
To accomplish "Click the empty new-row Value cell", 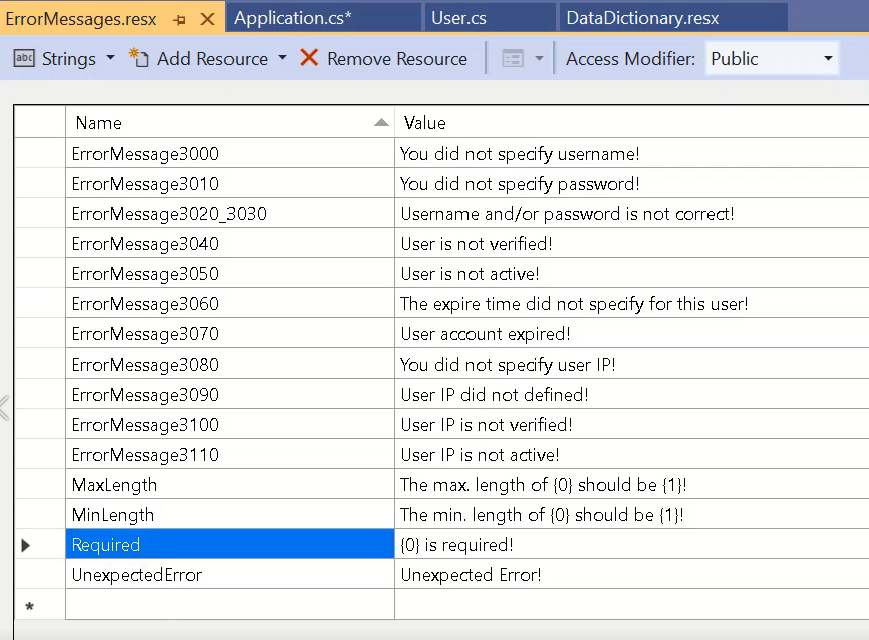I will click(632, 605).
